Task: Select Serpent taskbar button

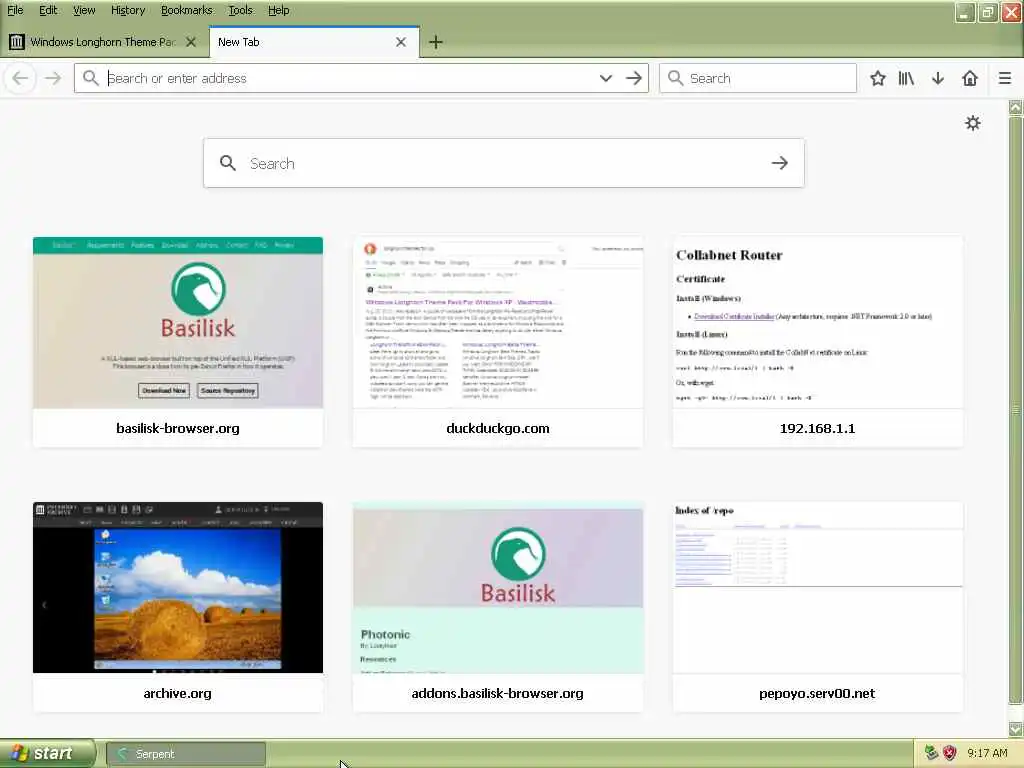Action: [x=186, y=754]
